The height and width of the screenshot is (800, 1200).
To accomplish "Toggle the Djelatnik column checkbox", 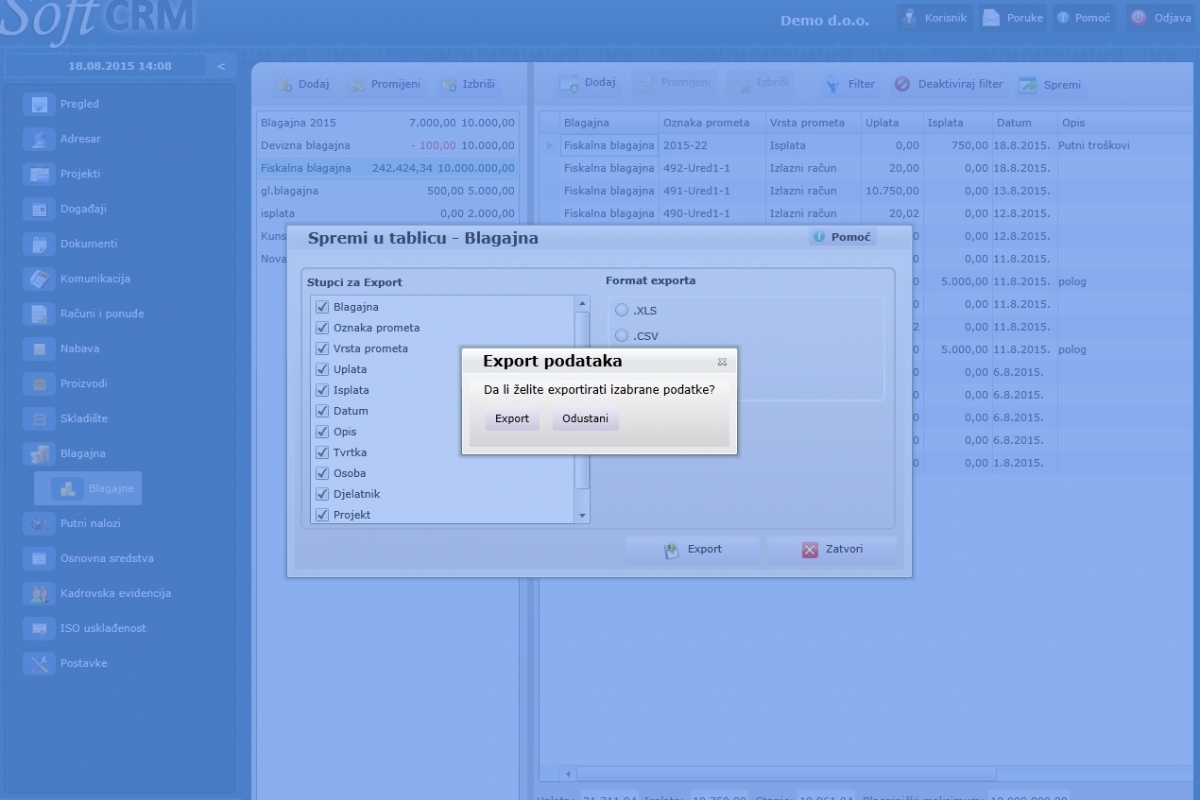I will tap(322, 494).
